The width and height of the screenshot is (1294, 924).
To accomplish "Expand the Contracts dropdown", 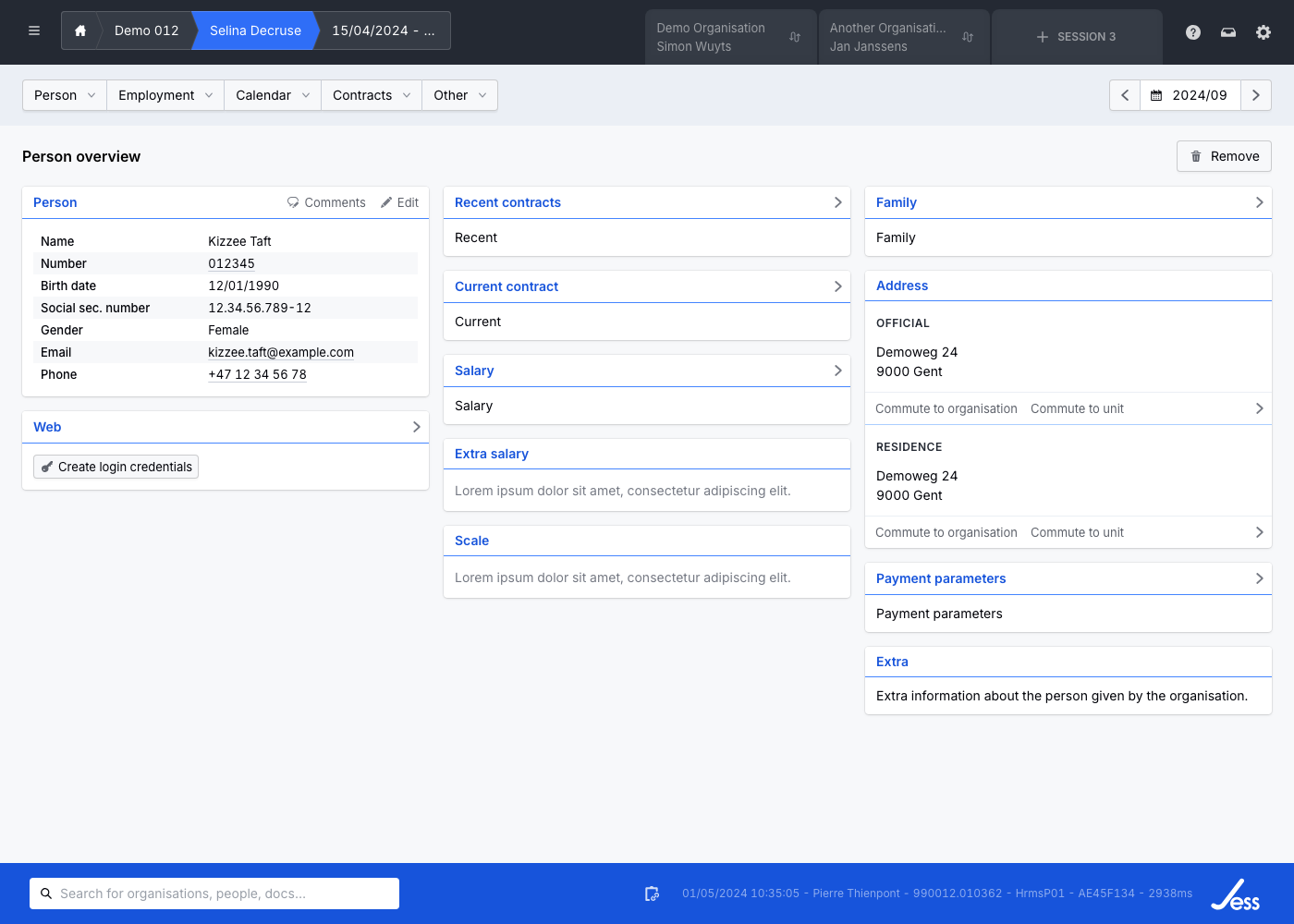I will click(372, 95).
